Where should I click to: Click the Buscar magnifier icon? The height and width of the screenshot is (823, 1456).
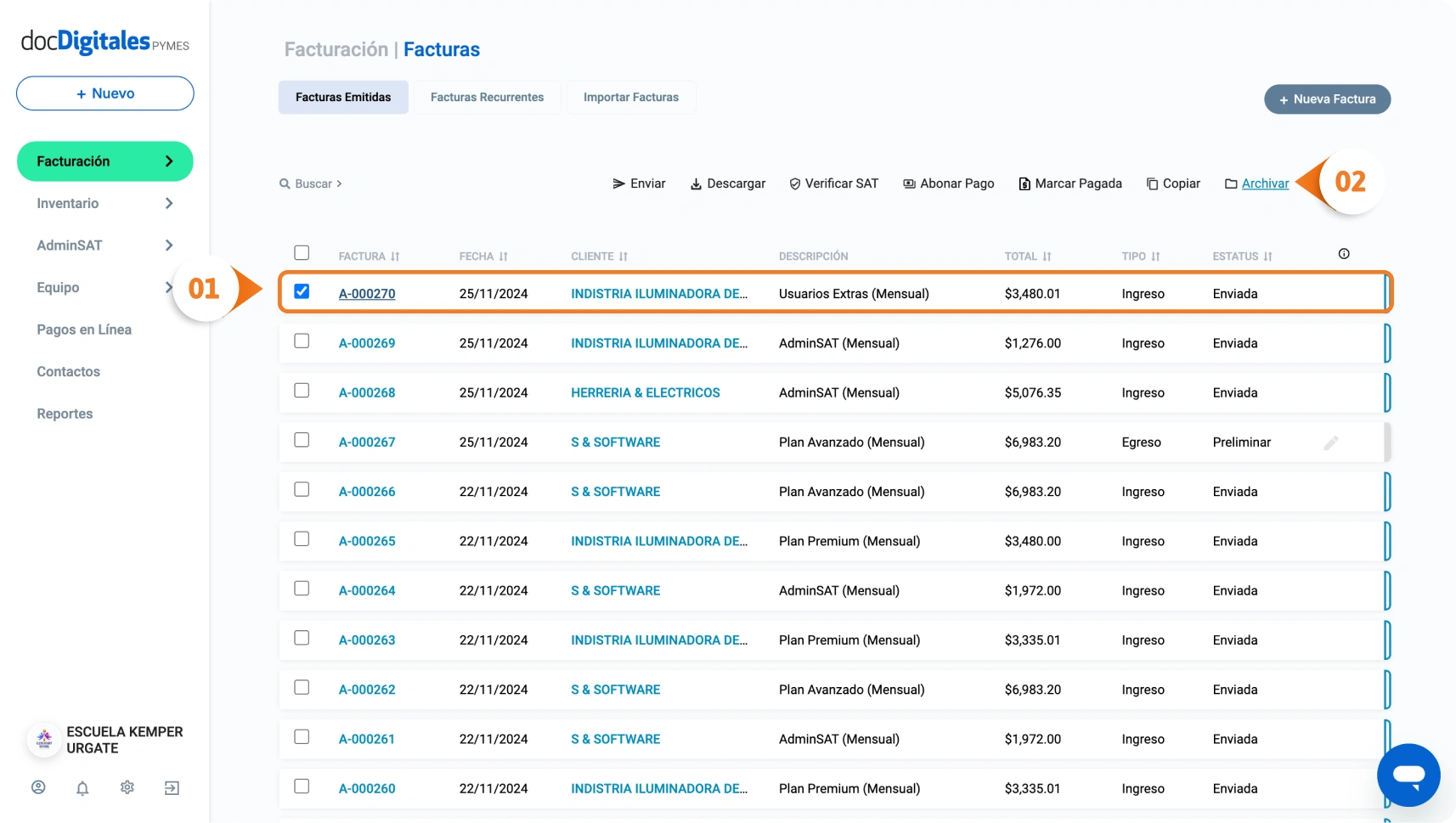(x=285, y=183)
